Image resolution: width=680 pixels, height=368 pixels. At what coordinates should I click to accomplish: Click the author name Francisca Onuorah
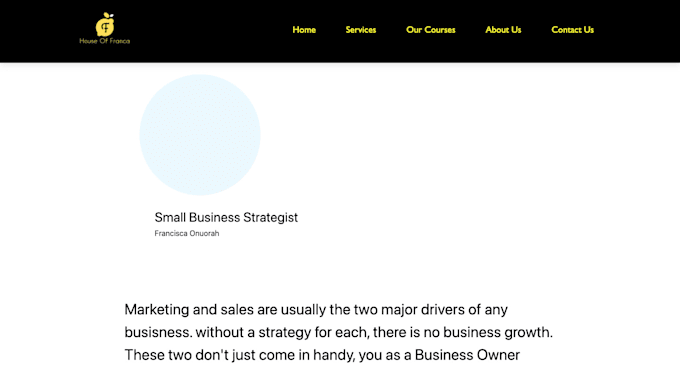[x=186, y=233]
